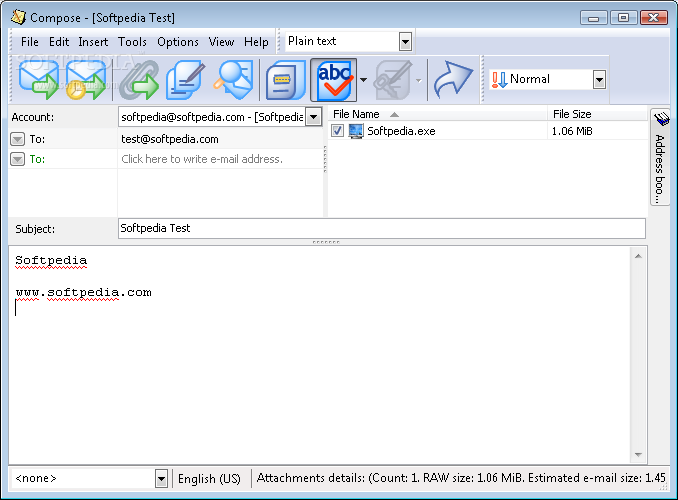Open the Help menu
Screen dimensions: 678x500
256,42
